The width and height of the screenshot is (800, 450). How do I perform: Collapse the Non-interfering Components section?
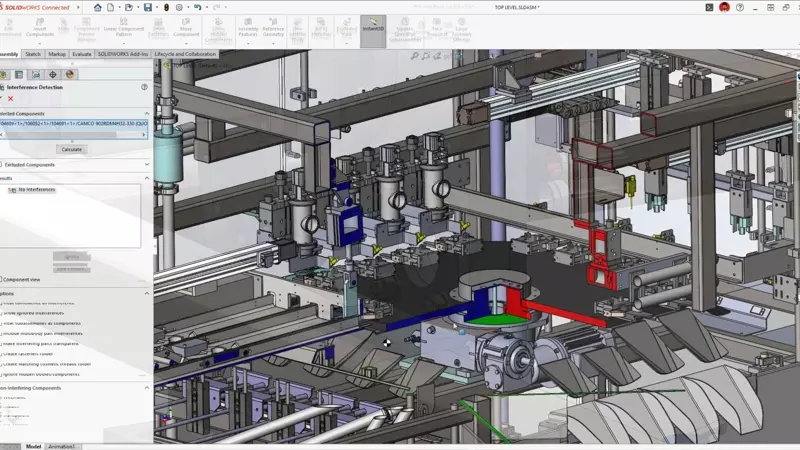(146, 388)
